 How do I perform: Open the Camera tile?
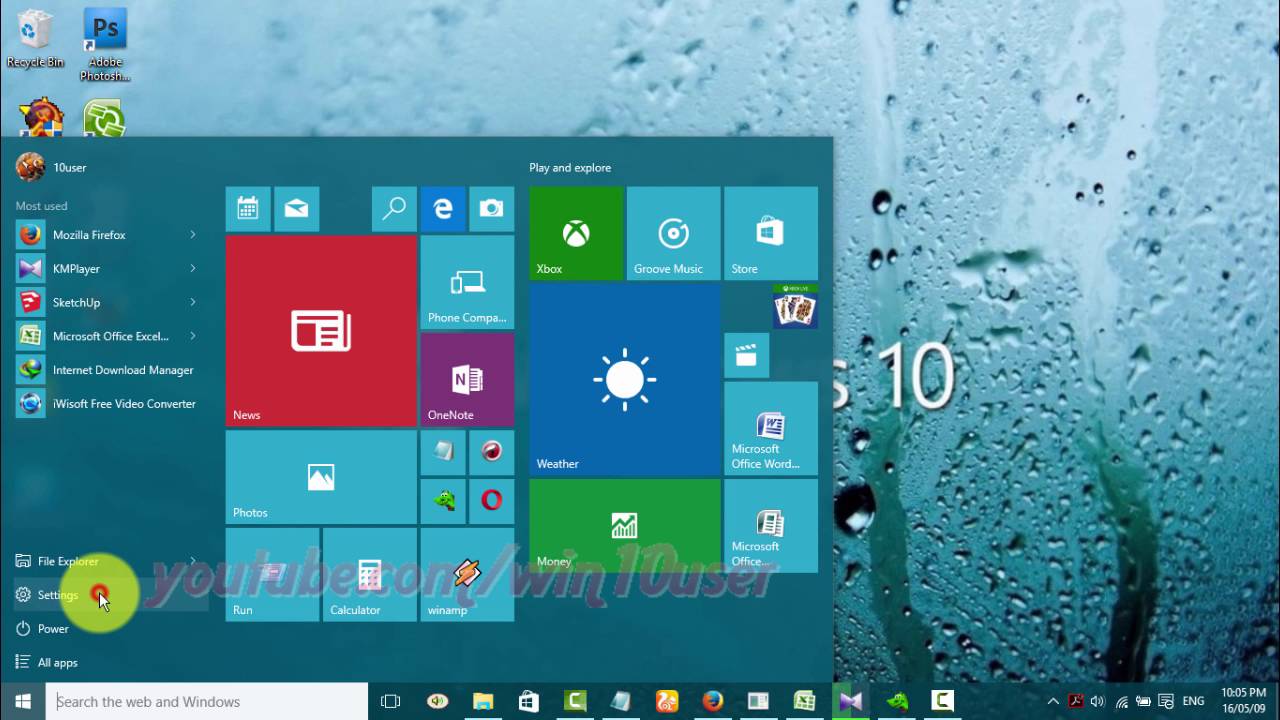[x=491, y=209]
